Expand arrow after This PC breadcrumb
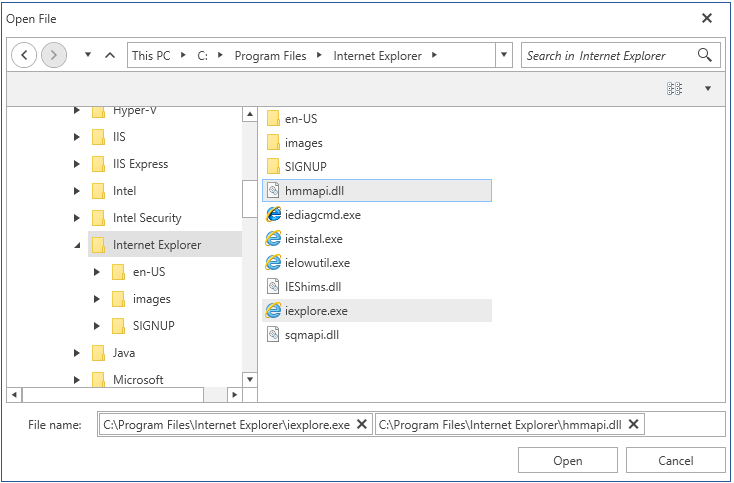The image size is (734, 483). tap(183, 55)
